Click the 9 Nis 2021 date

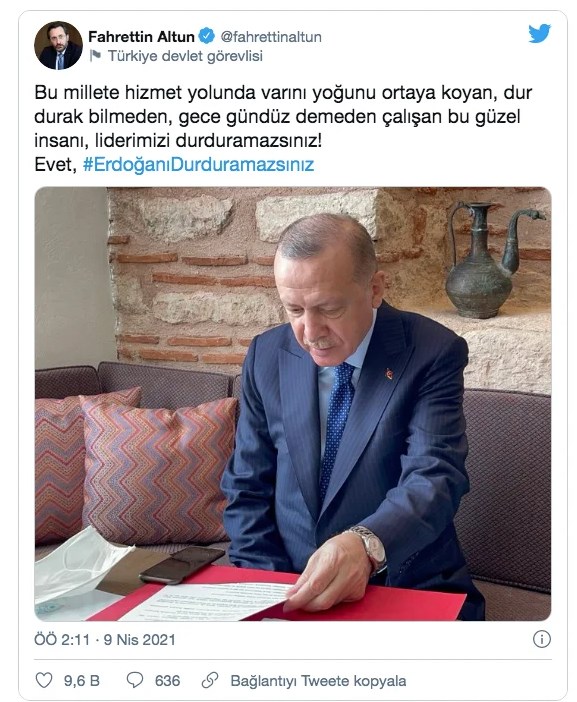(139, 639)
